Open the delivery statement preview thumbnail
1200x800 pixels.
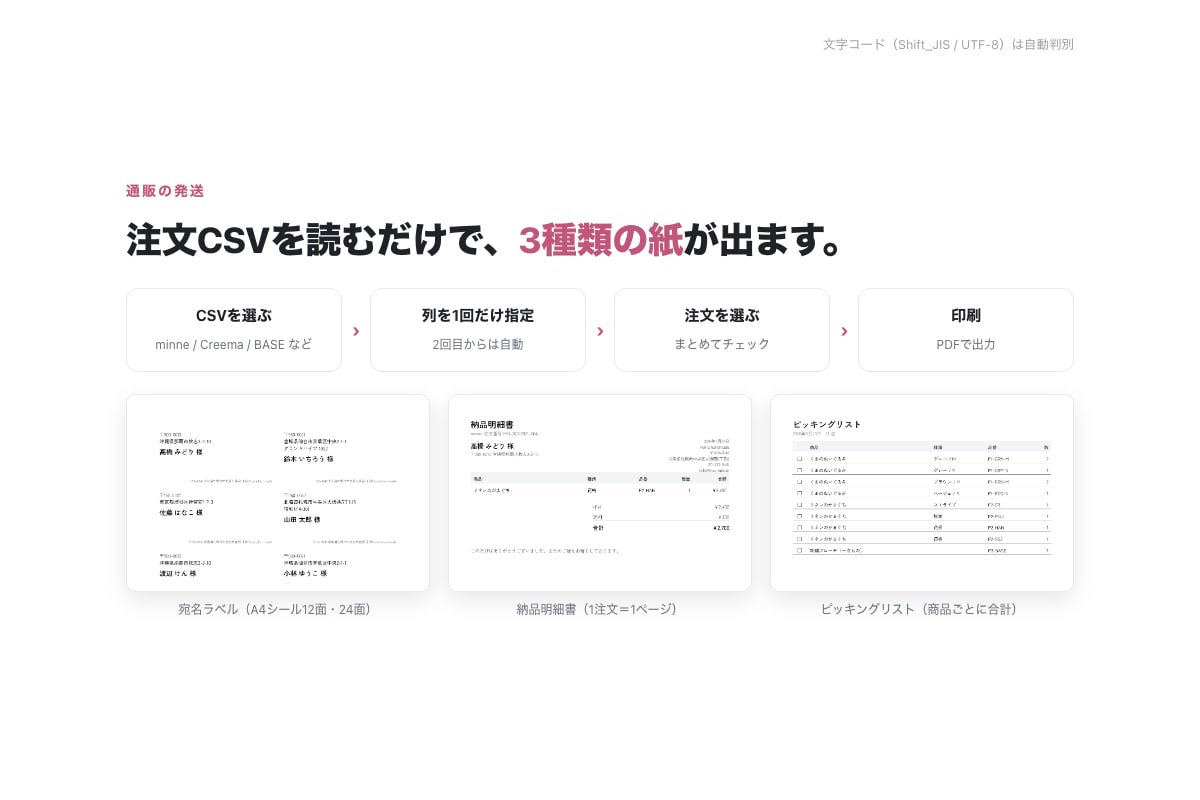(600, 493)
